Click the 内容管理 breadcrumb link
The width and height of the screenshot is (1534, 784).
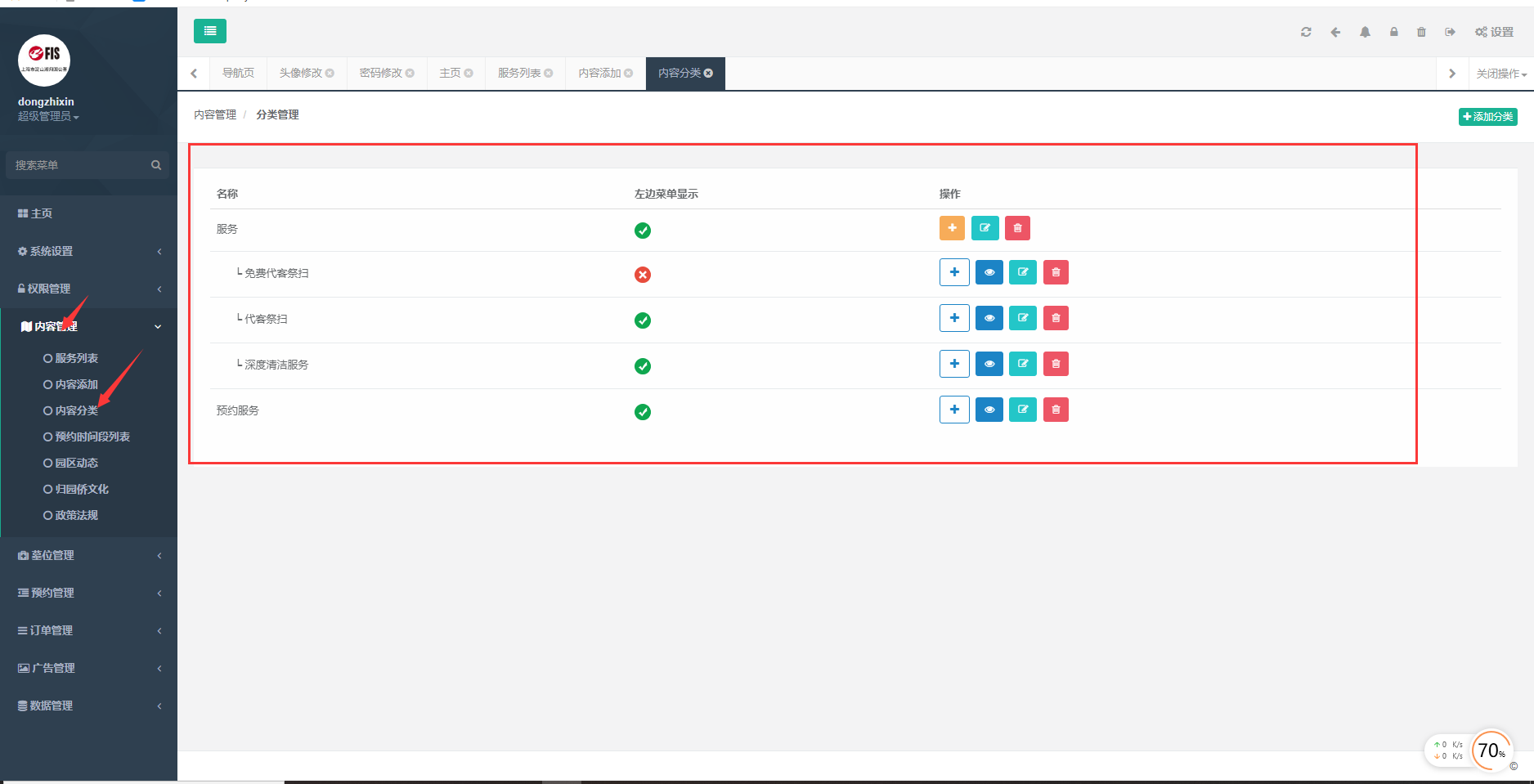coord(215,114)
